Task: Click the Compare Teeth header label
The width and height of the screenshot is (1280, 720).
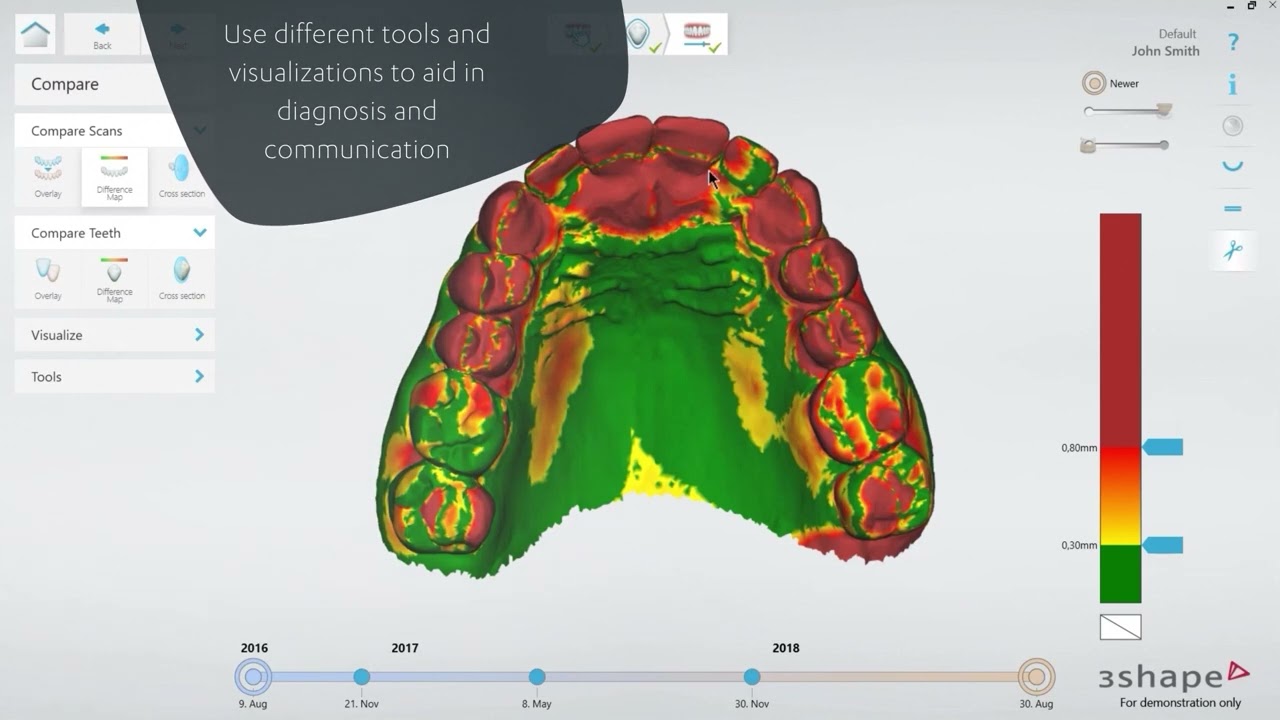Action: [x=76, y=233]
